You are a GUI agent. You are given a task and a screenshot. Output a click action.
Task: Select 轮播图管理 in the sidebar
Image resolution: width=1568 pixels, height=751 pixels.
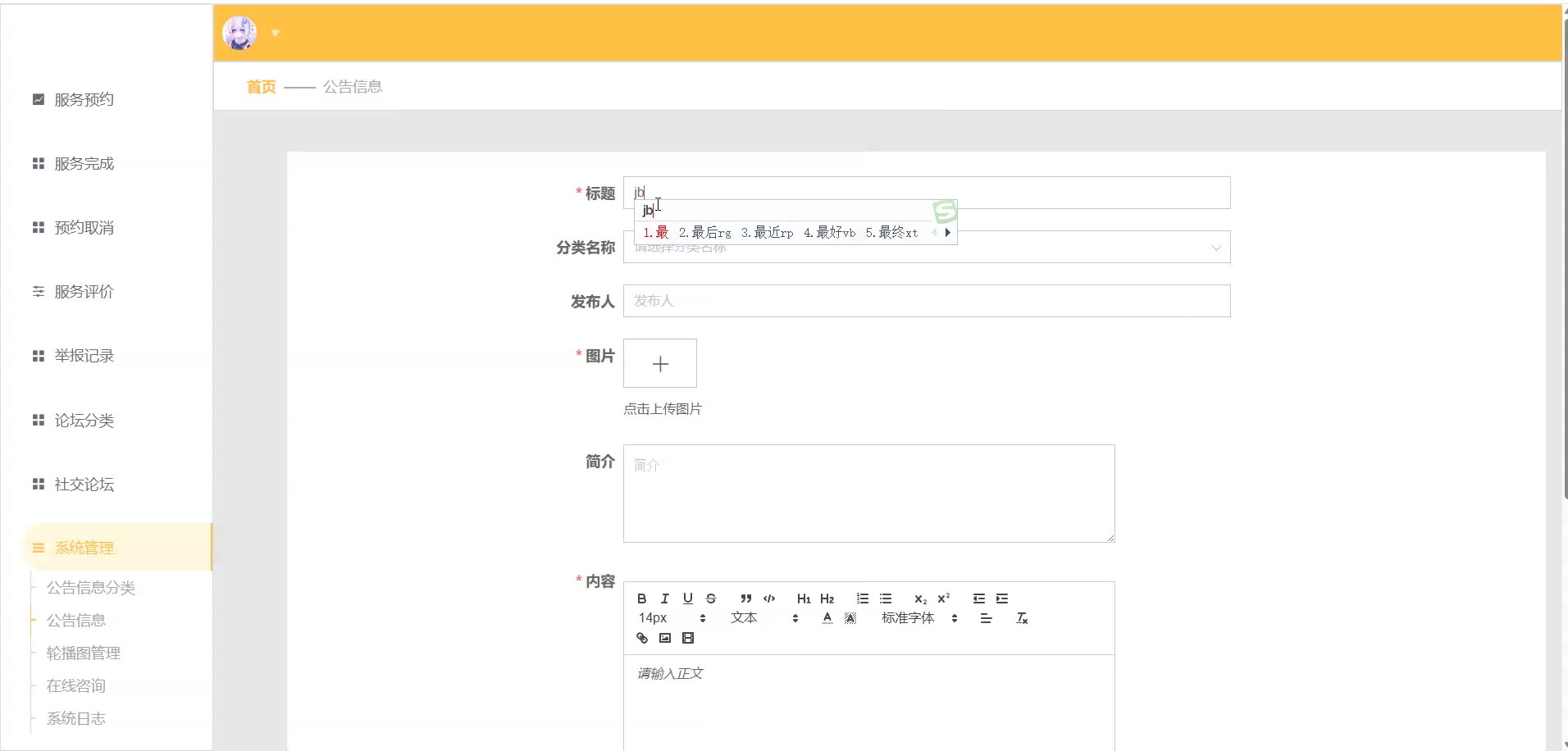(84, 653)
